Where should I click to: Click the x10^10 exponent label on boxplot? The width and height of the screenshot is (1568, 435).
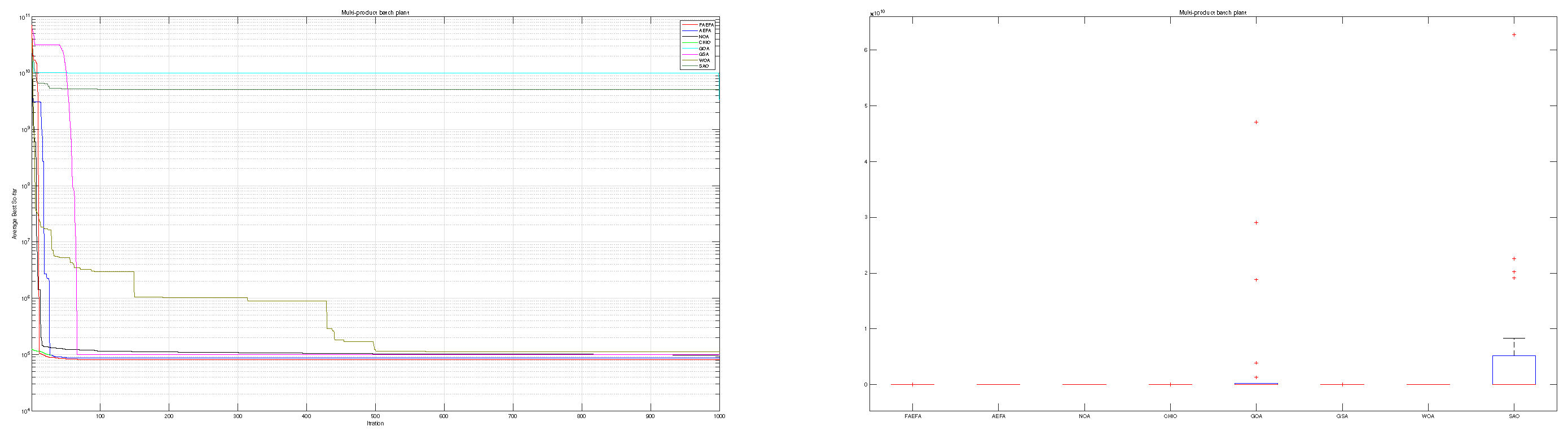coord(877,13)
